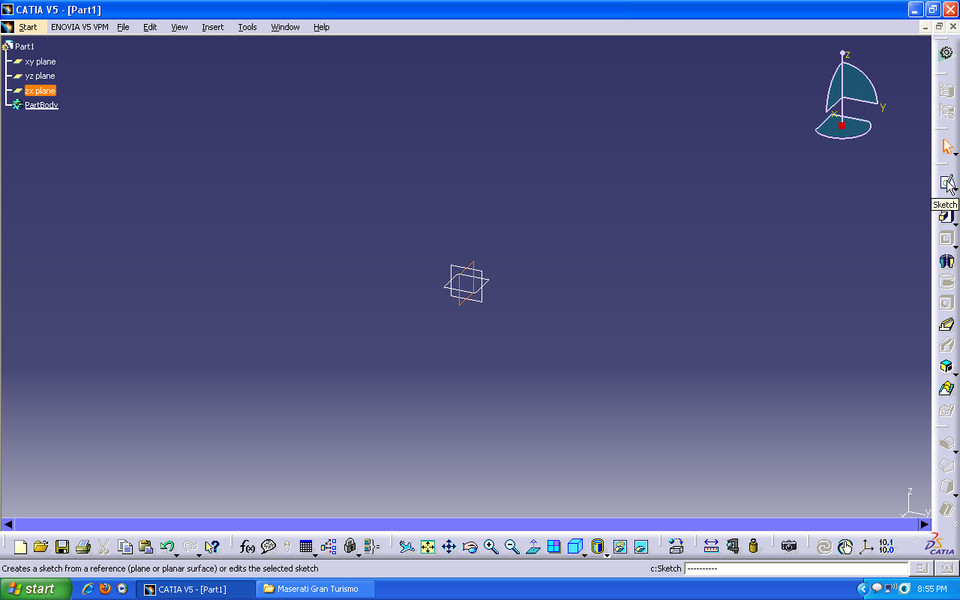Select the Fit All In view icon
The image size is (960, 600).
(x=427, y=547)
